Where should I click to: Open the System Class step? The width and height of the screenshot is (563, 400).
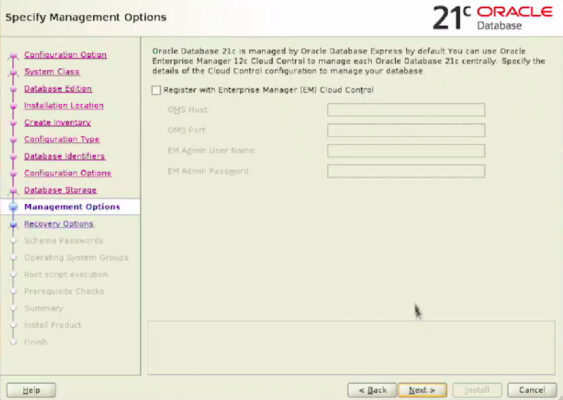point(52,71)
